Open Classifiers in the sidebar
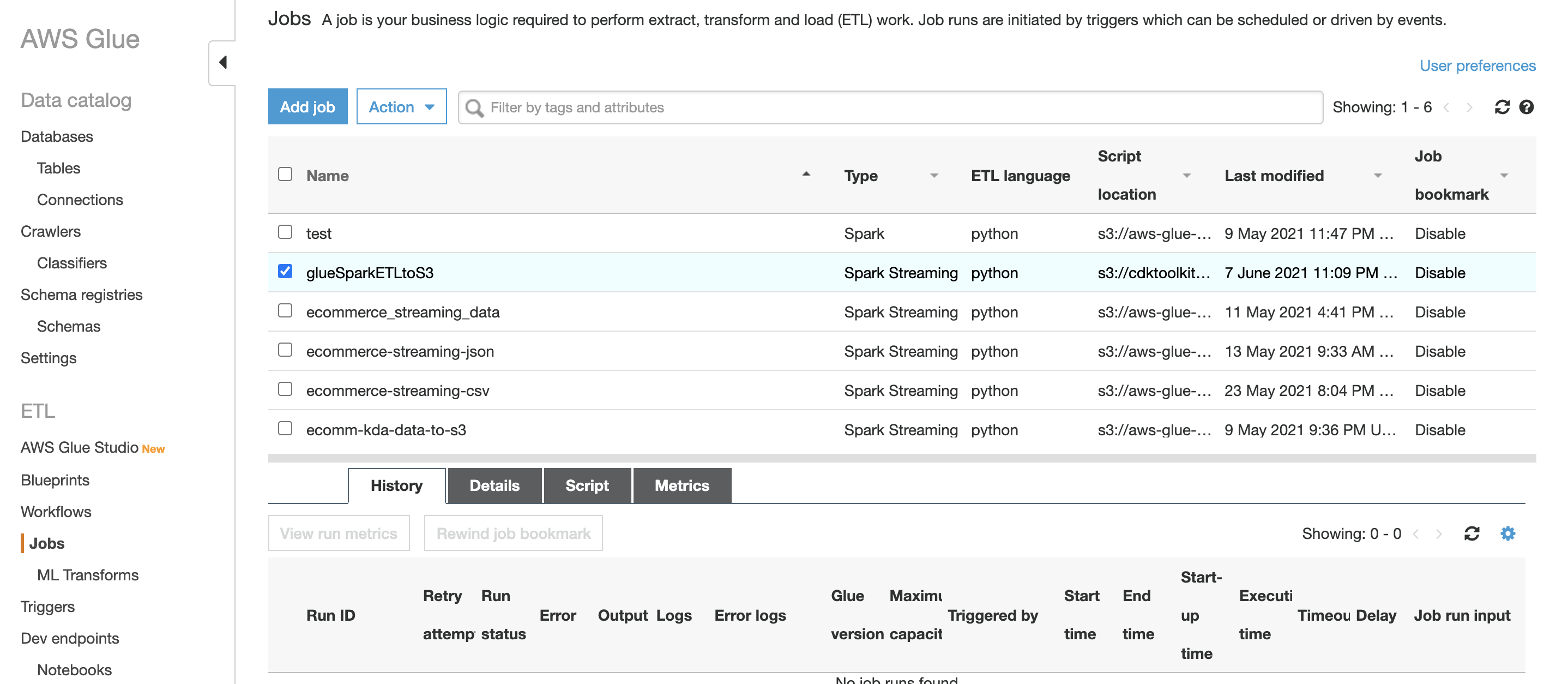 coord(72,263)
